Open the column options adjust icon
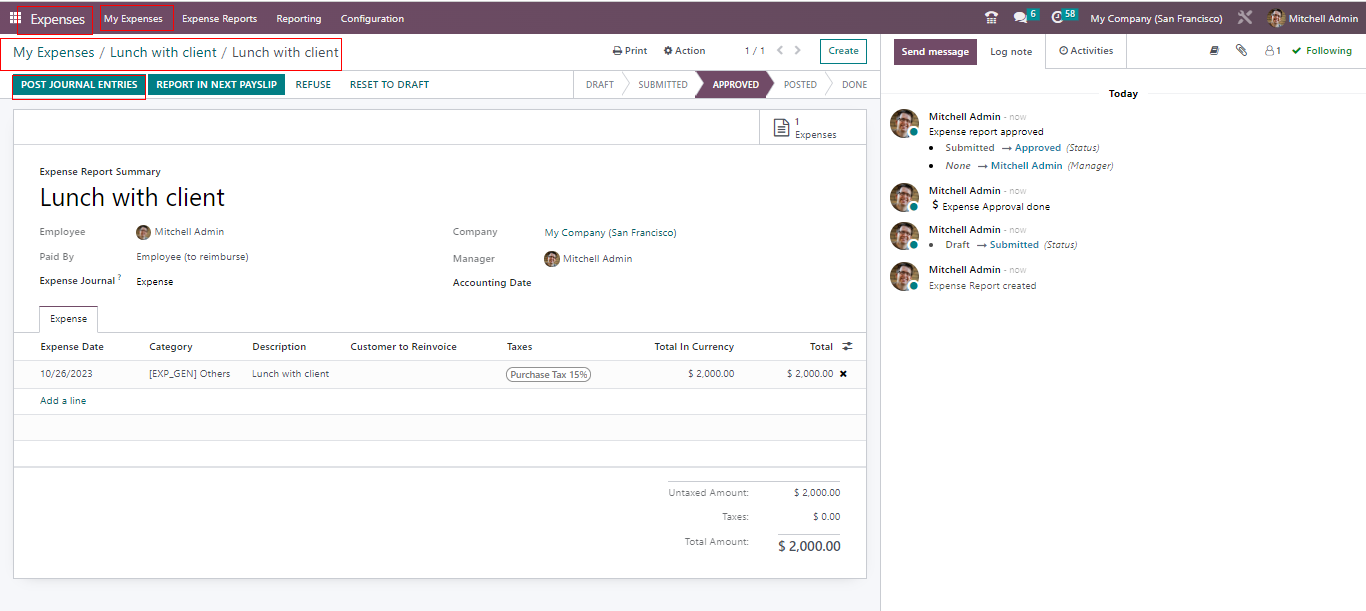The height and width of the screenshot is (611, 1366). click(x=847, y=347)
